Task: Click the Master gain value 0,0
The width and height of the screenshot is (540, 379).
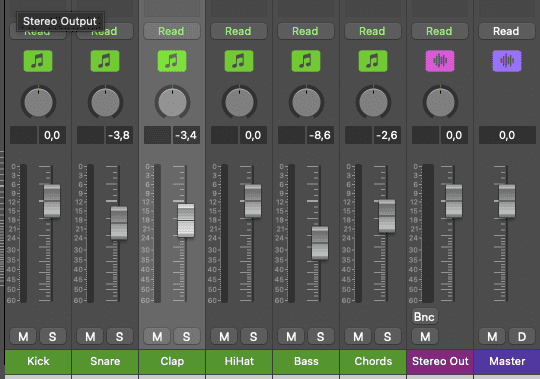Action: pos(507,135)
